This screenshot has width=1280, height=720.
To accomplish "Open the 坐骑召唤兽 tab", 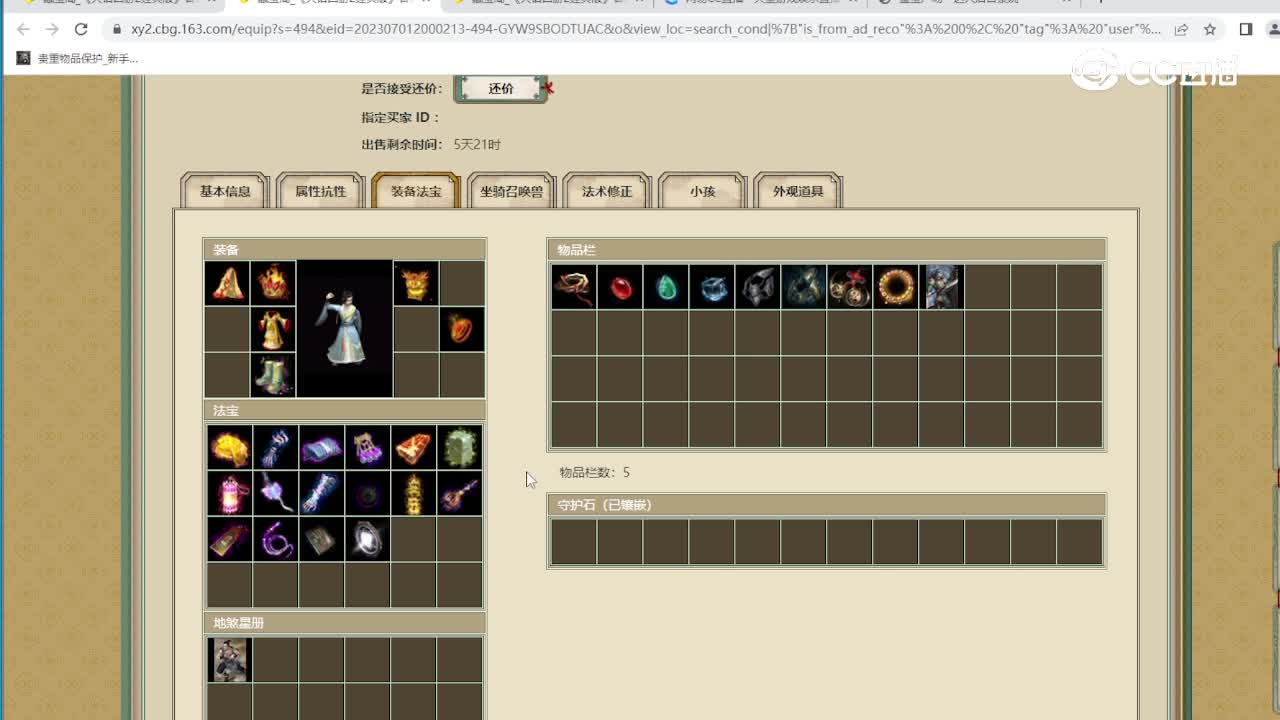I will pyautogui.click(x=511, y=191).
